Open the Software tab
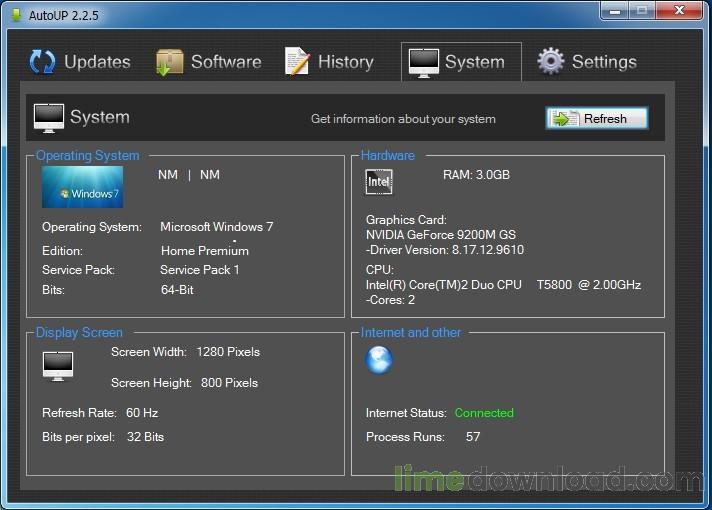The height and width of the screenshot is (510, 712). (225, 62)
